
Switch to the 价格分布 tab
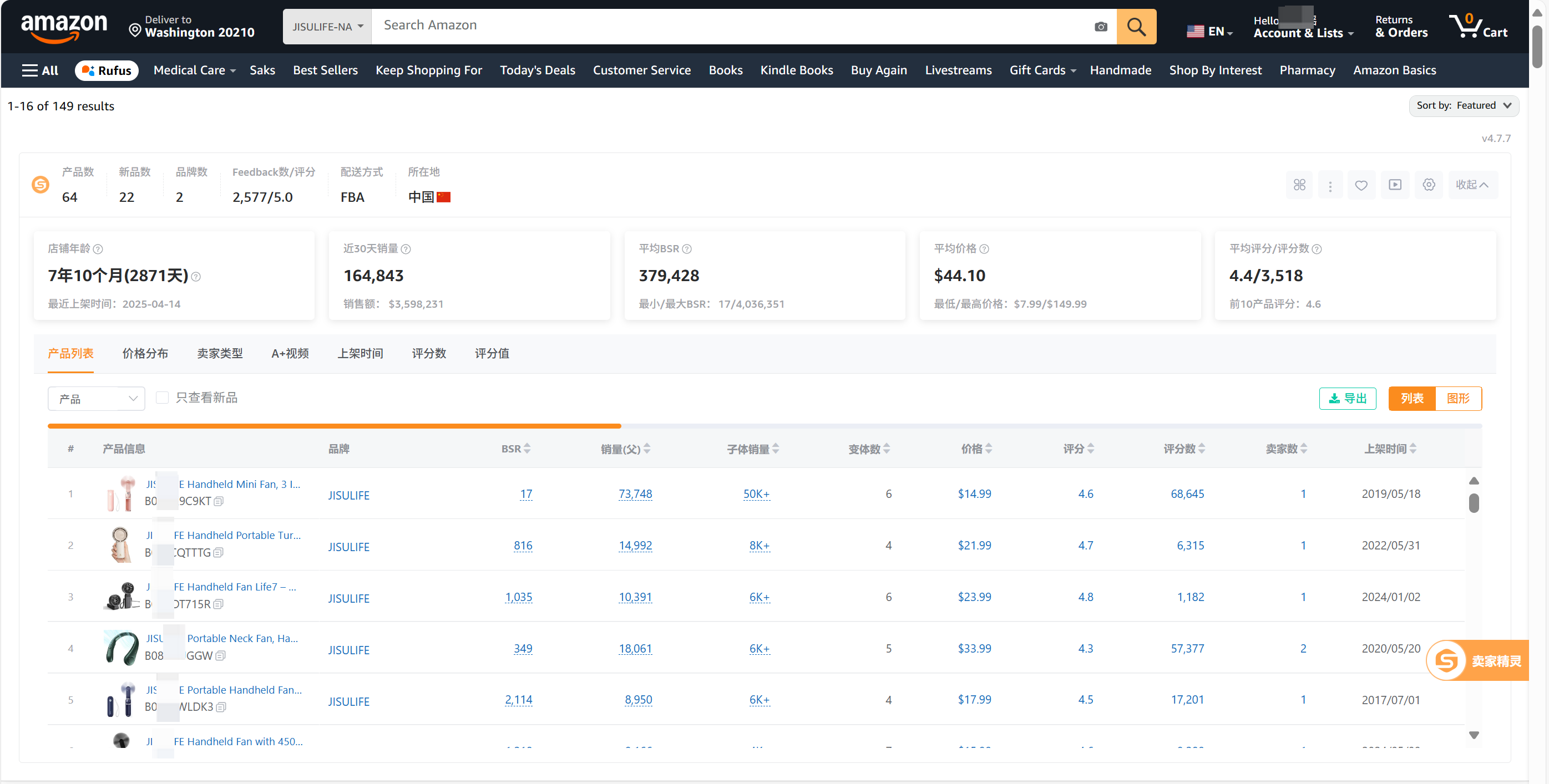coord(145,353)
